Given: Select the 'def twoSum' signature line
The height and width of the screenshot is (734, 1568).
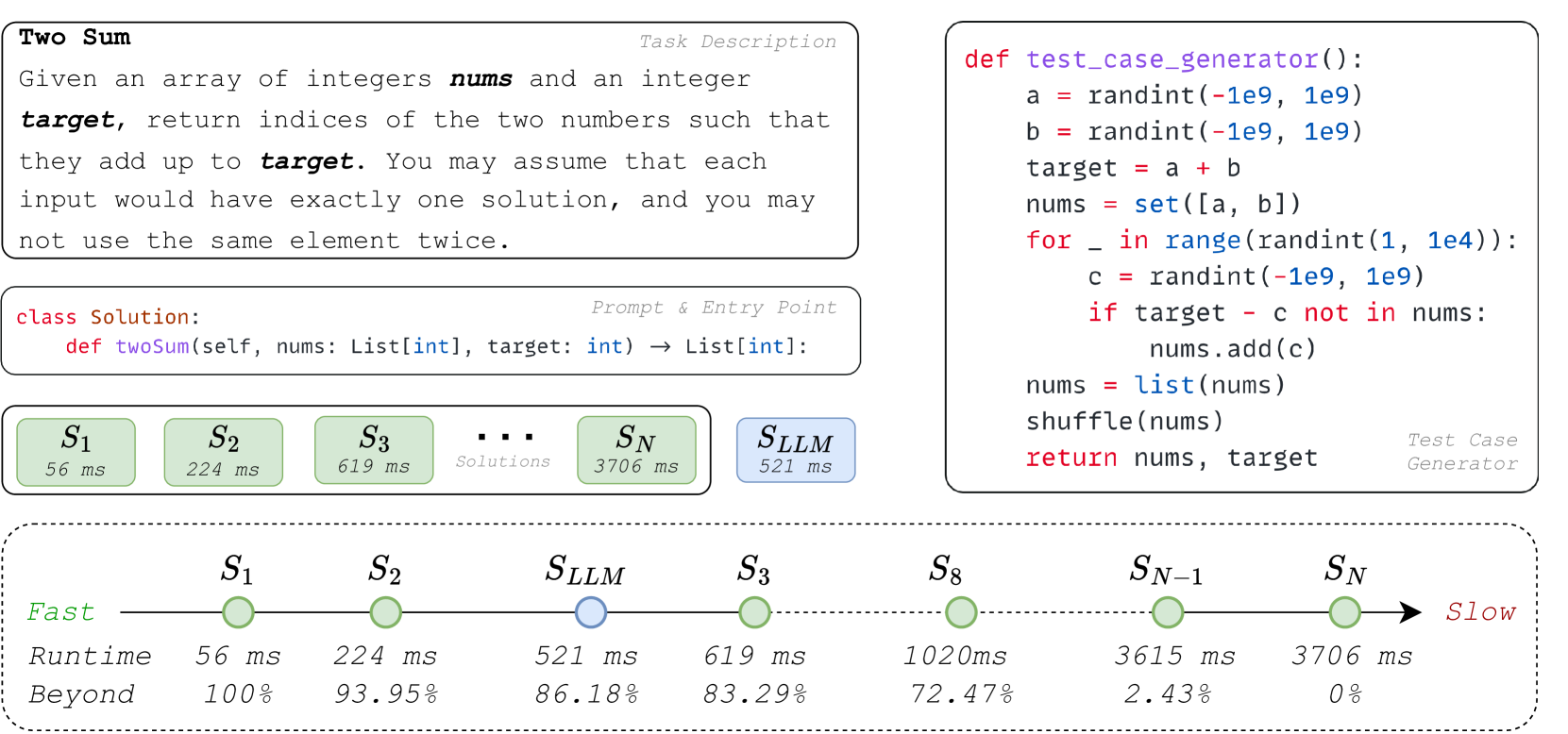Looking at the screenshot, I should tap(437, 346).
